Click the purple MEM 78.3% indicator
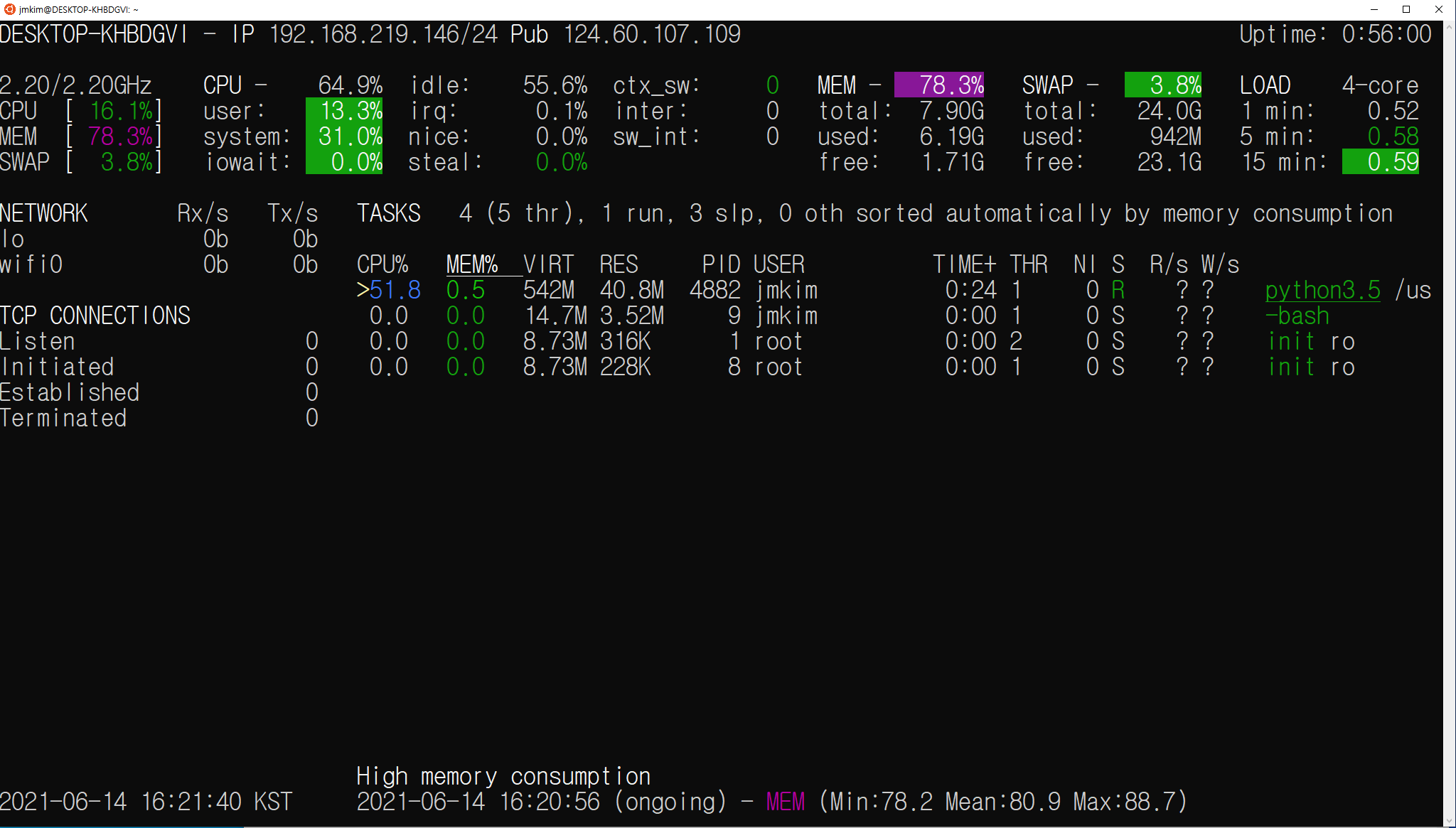The width and height of the screenshot is (1456, 828). 939,85
